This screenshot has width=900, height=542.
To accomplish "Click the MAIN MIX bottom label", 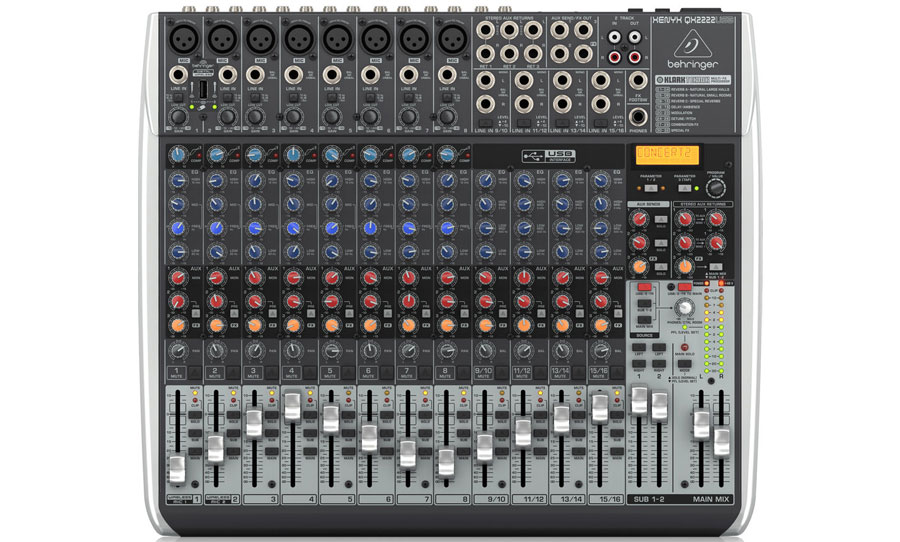I will pos(711,500).
